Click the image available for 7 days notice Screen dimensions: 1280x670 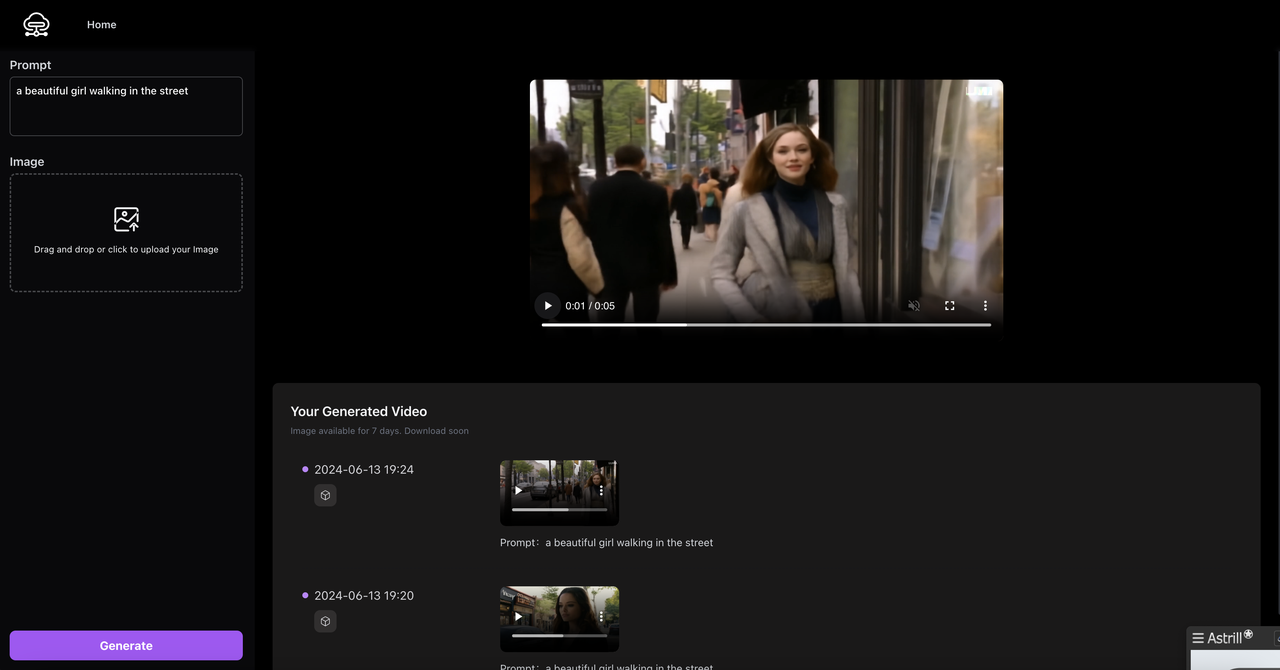(380, 431)
